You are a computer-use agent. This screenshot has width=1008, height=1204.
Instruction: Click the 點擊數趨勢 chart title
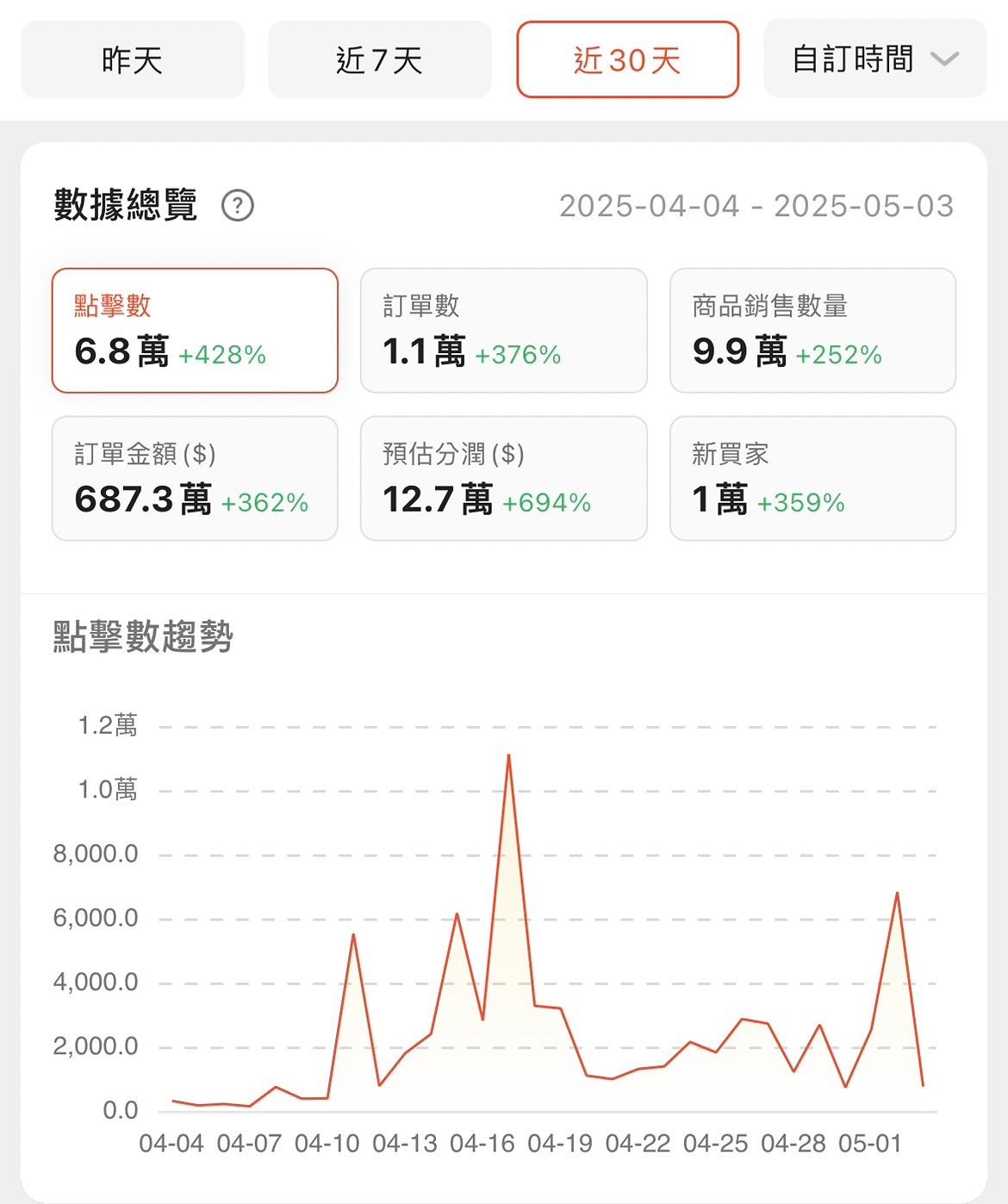coord(143,636)
